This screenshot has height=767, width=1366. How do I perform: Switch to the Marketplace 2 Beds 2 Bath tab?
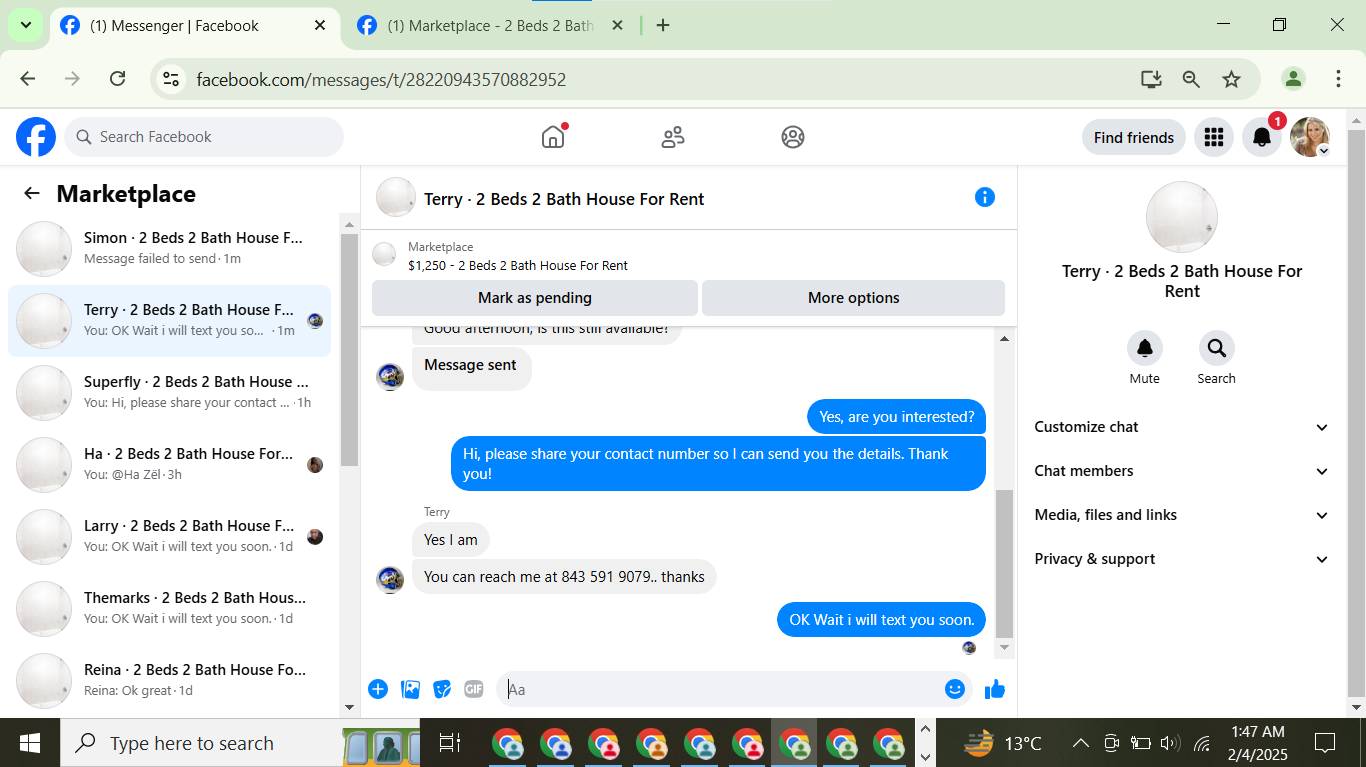490,26
